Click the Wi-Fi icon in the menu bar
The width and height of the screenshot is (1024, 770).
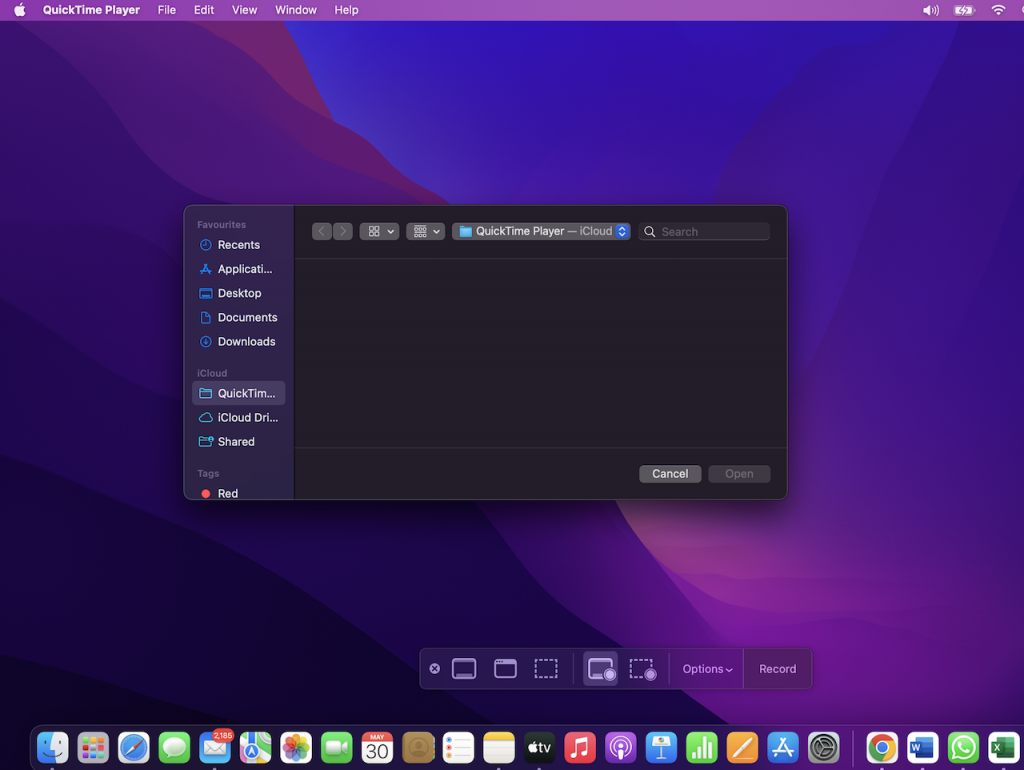pos(998,10)
